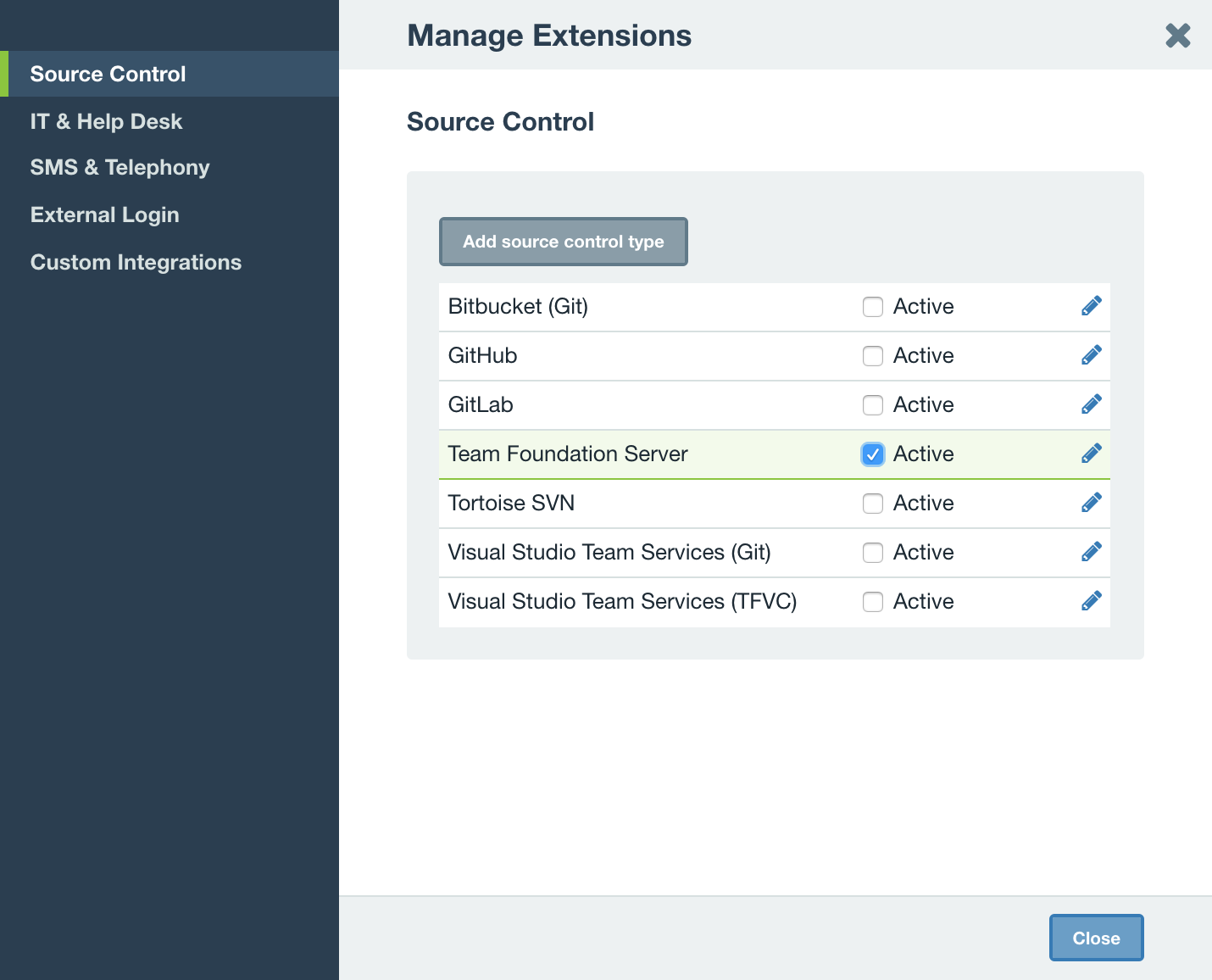This screenshot has width=1212, height=980.
Task: Enable Active for Bitbucket (Git)
Action: pos(873,306)
